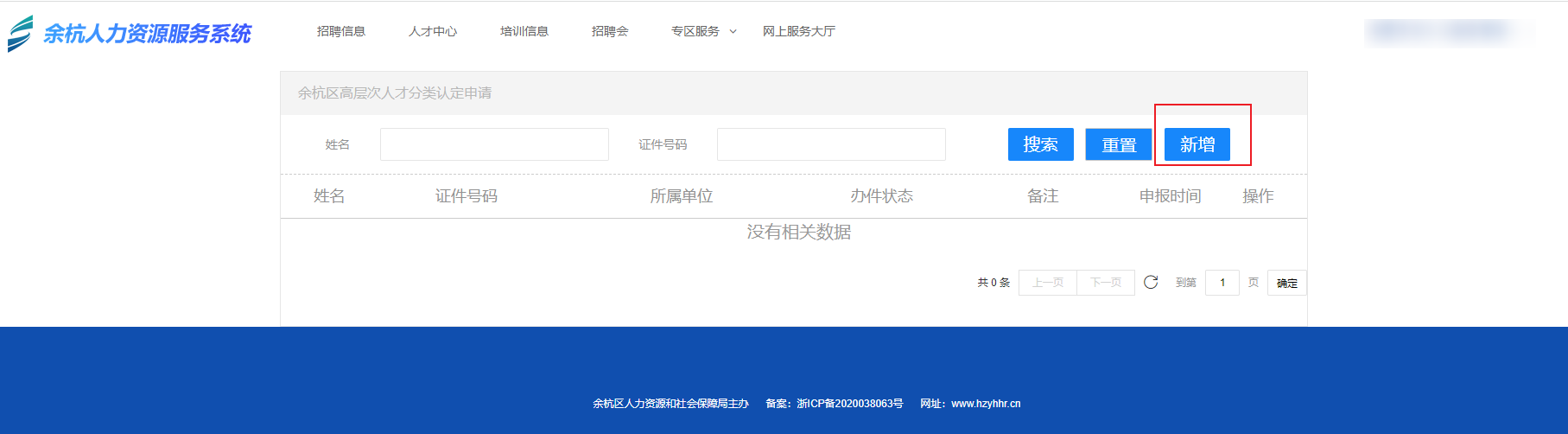
Task: Open the 招聘会 page
Action: click(x=609, y=31)
